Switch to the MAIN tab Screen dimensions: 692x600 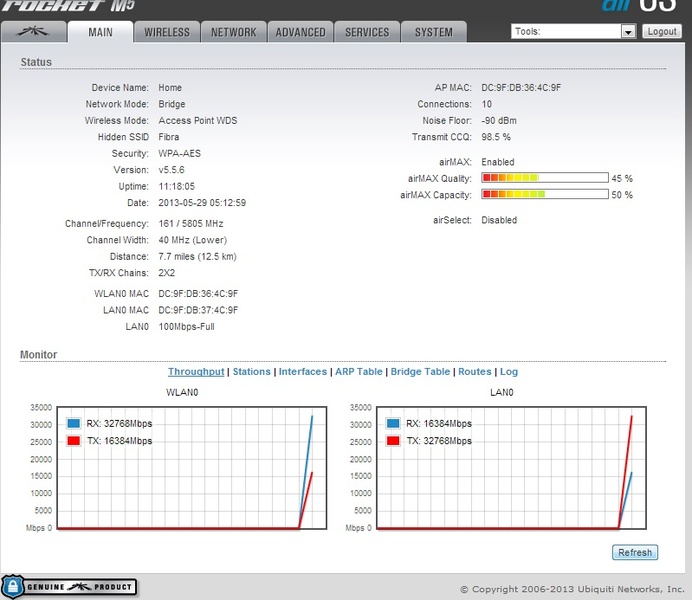[x=100, y=32]
